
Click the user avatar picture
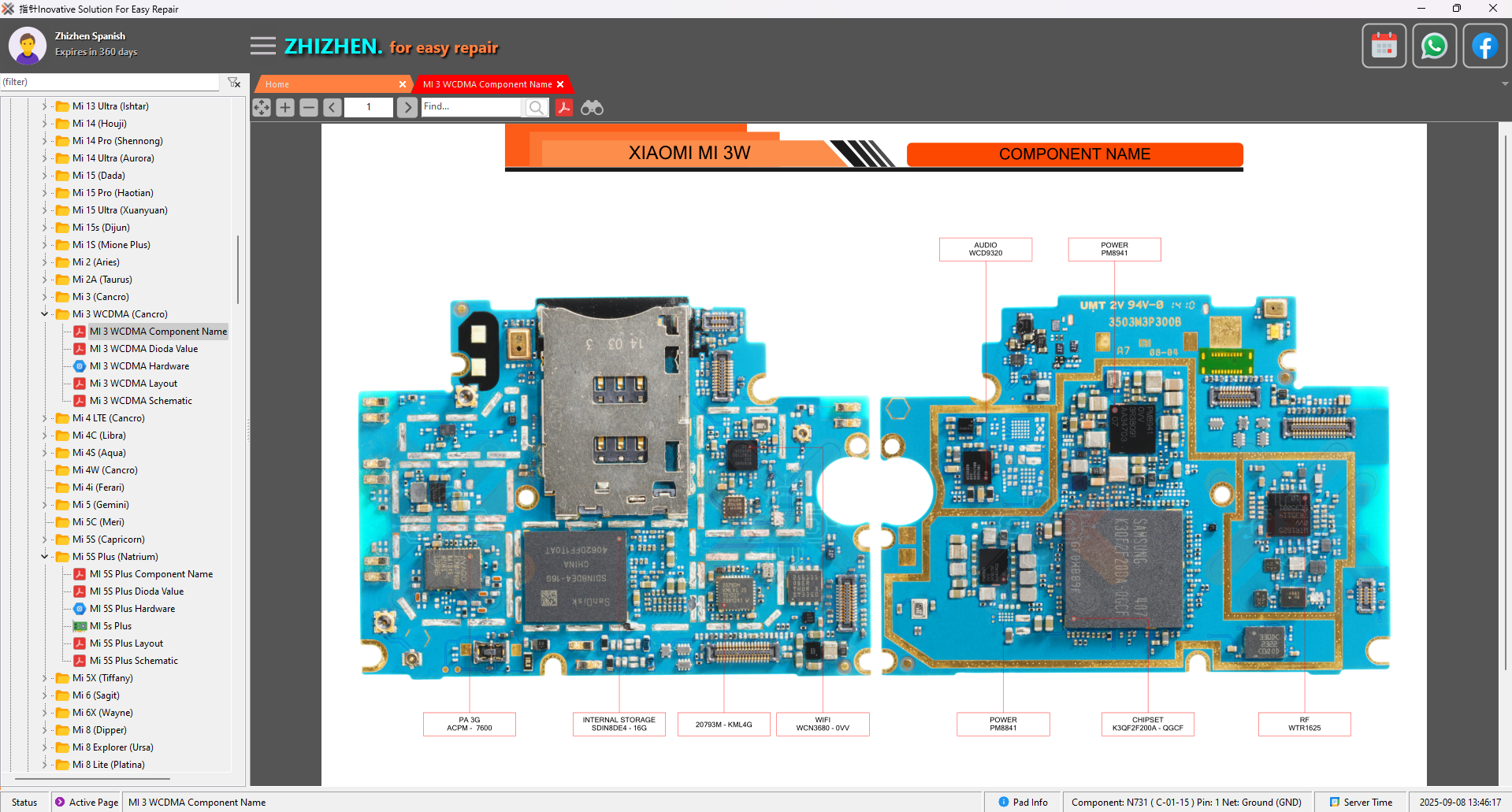pyautogui.click(x=28, y=46)
